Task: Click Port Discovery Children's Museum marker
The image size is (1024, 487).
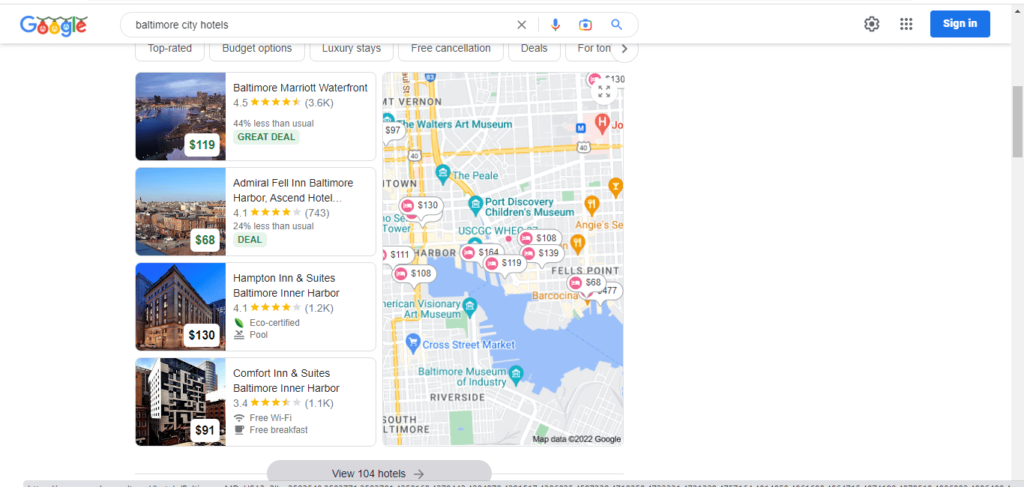Action: click(475, 206)
